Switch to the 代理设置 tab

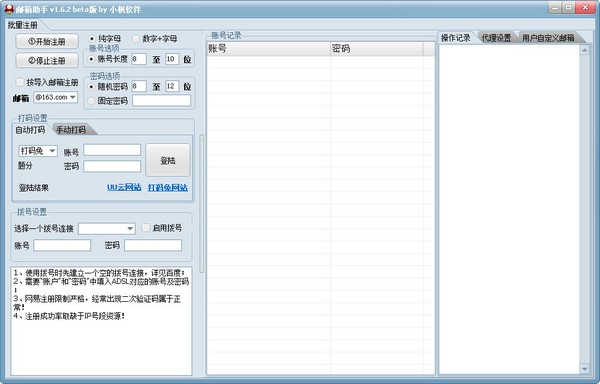[x=496, y=38]
